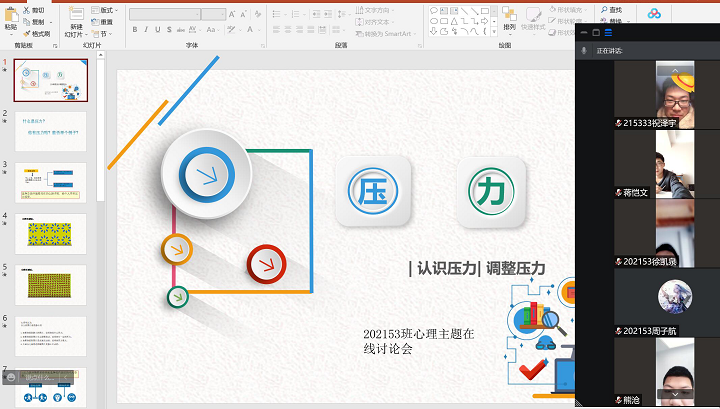Increase font size with the larger A
The height and width of the screenshot is (409, 720).
point(232,15)
